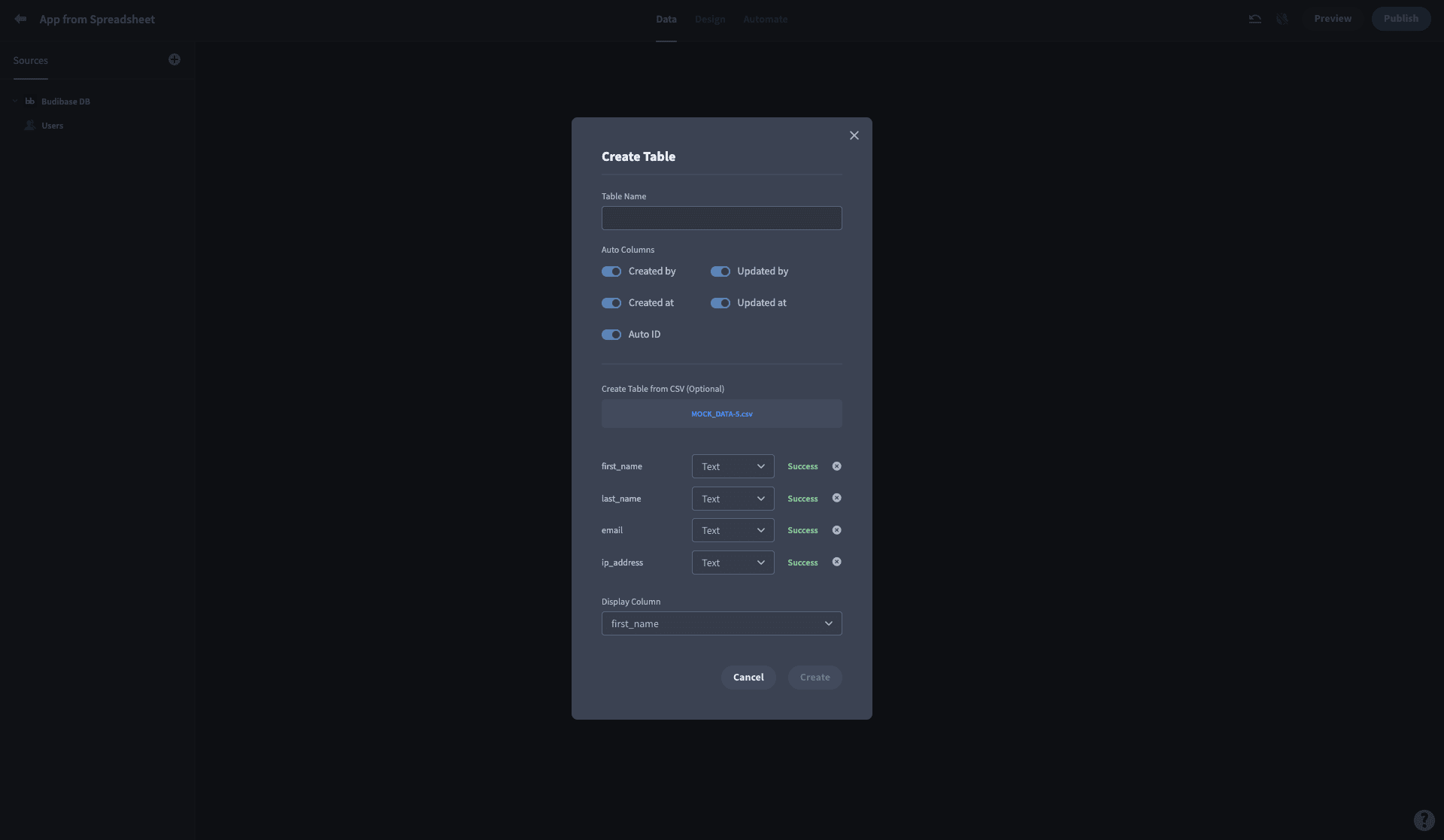The height and width of the screenshot is (840, 1444).
Task: Remove the first_name column with its X icon
Action: pyautogui.click(x=837, y=466)
